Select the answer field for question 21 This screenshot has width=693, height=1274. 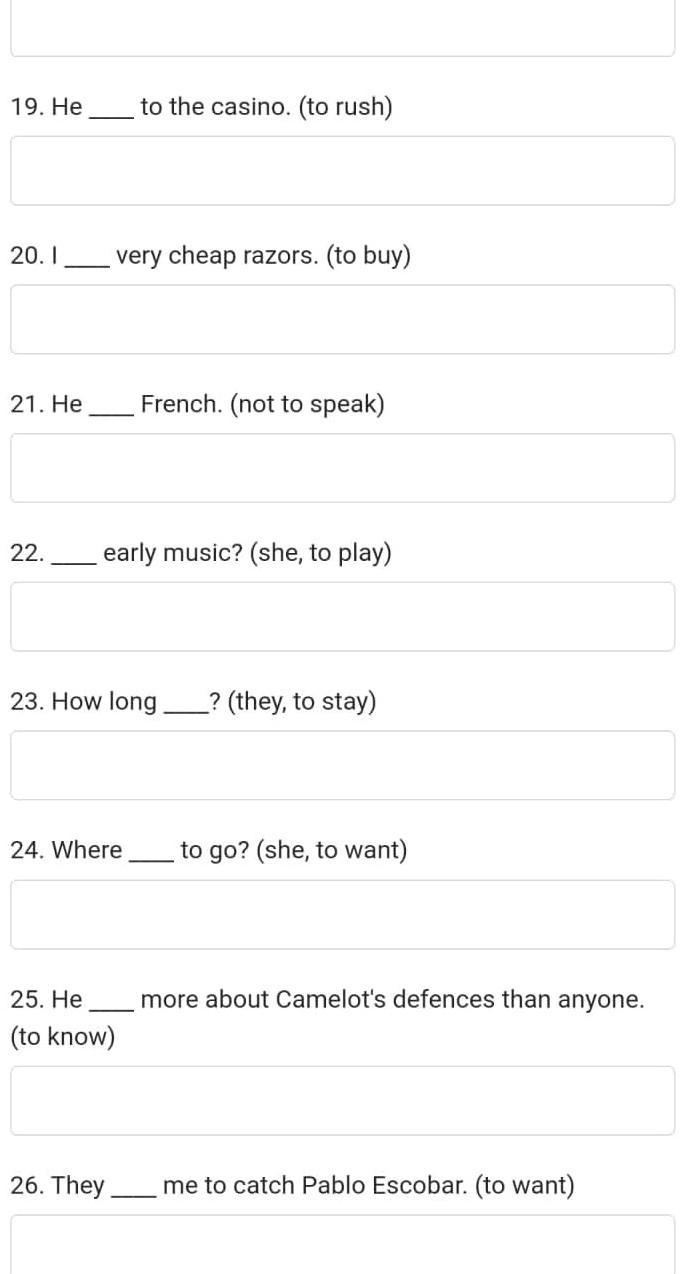click(x=342, y=468)
